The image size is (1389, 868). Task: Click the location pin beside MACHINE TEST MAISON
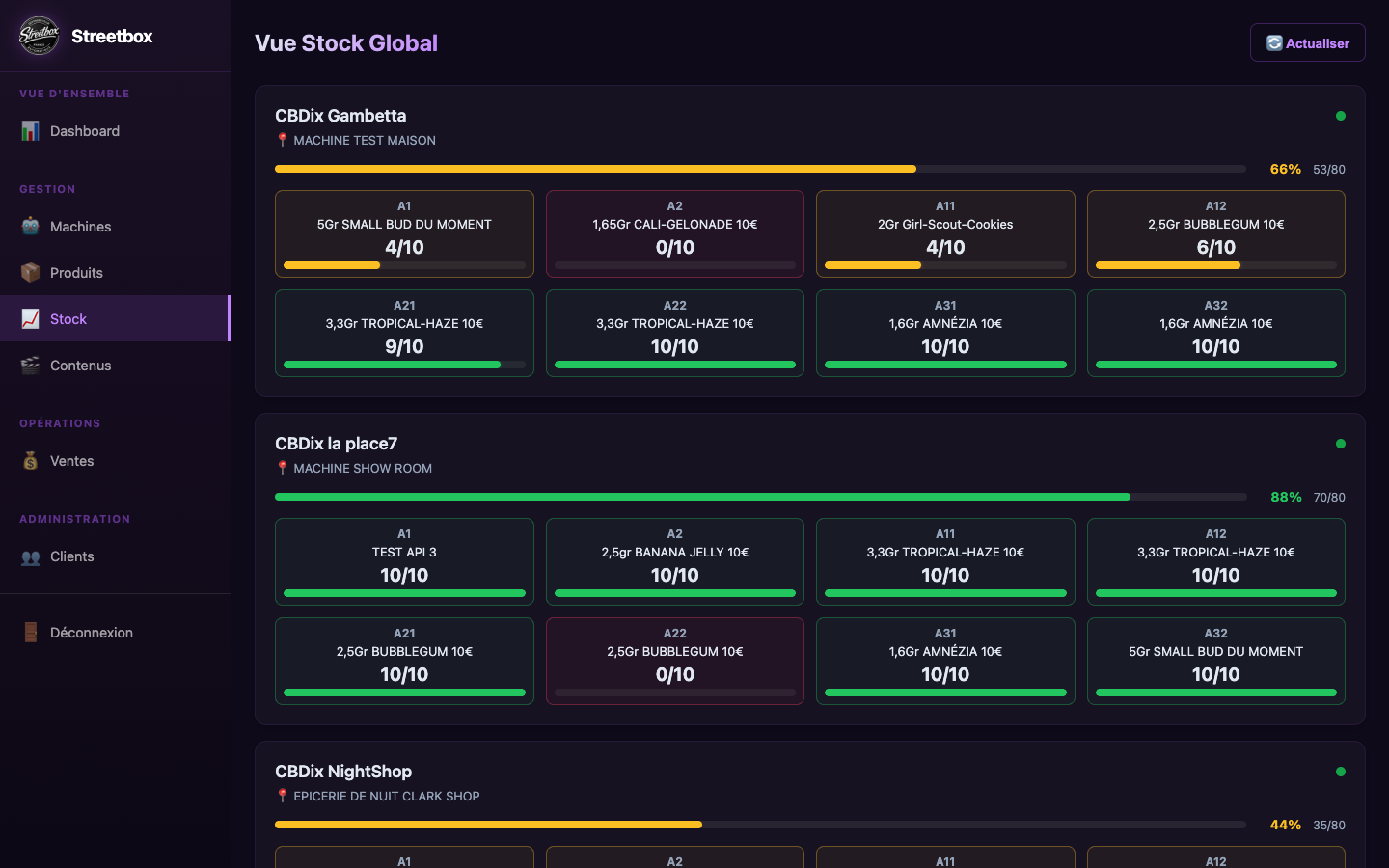(x=281, y=139)
